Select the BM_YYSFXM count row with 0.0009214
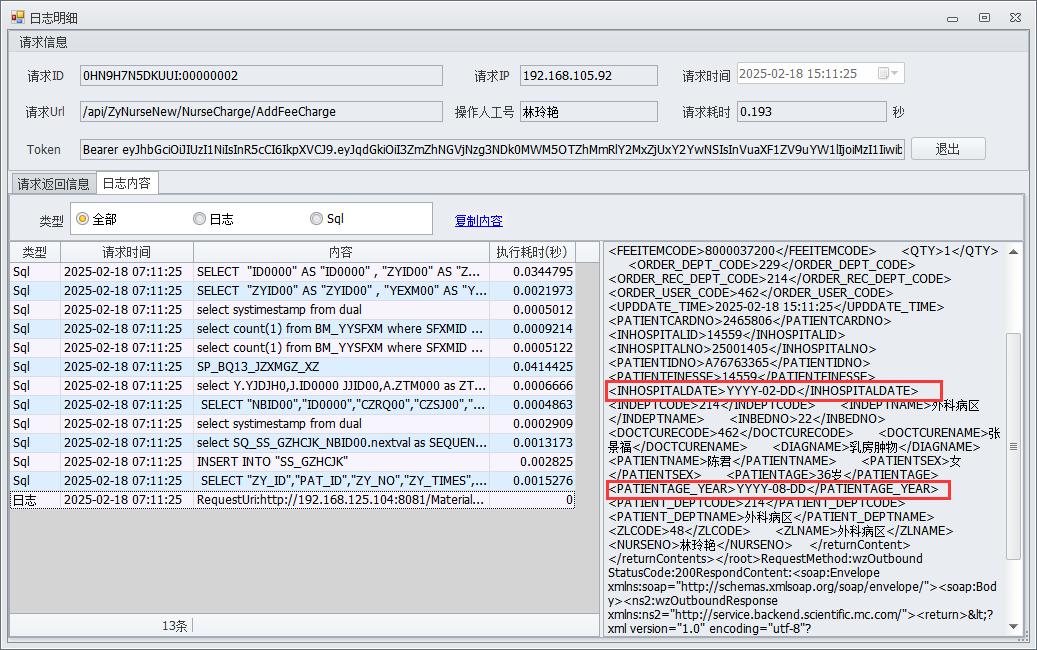Screen dimensions: 1037x650 tap(292, 329)
